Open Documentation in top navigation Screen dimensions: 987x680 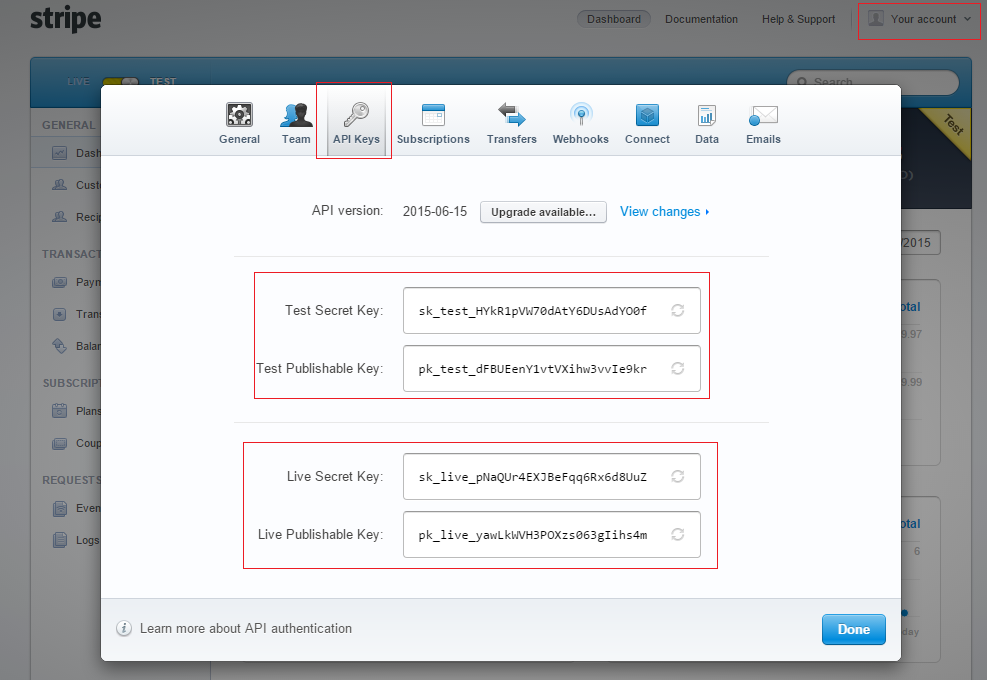[x=701, y=19]
